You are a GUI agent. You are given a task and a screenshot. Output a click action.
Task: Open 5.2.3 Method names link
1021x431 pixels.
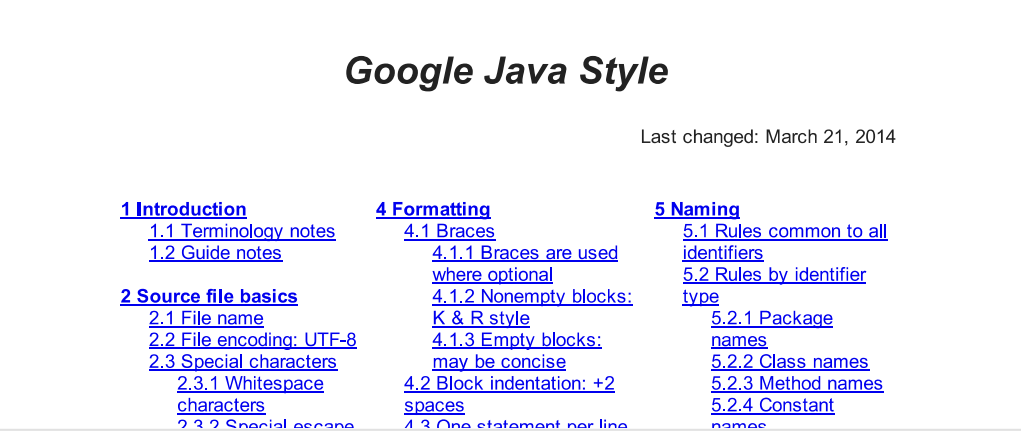pos(797,383)
